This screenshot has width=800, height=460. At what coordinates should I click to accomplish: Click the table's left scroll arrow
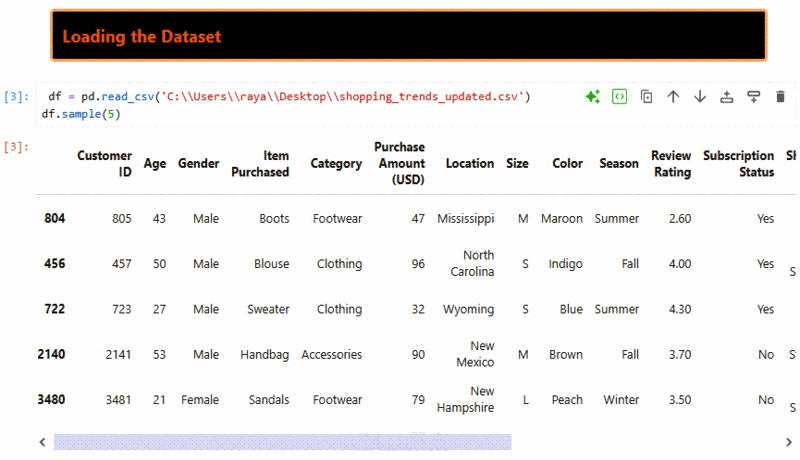pos(42,441)
